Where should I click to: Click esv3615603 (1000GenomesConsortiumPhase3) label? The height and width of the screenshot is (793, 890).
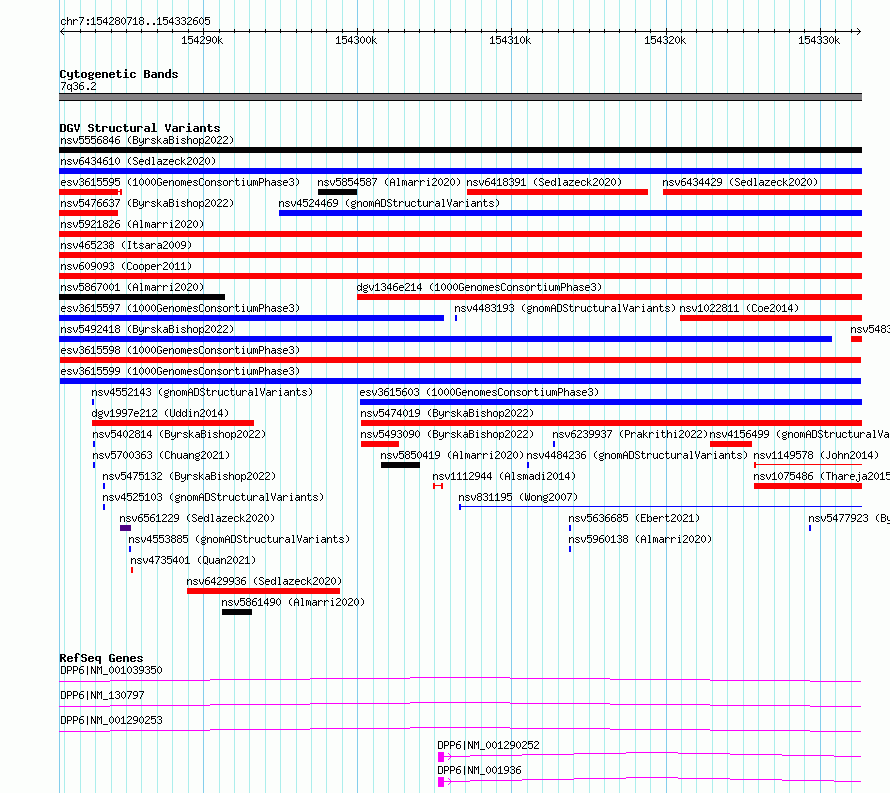tap(479, 392)
